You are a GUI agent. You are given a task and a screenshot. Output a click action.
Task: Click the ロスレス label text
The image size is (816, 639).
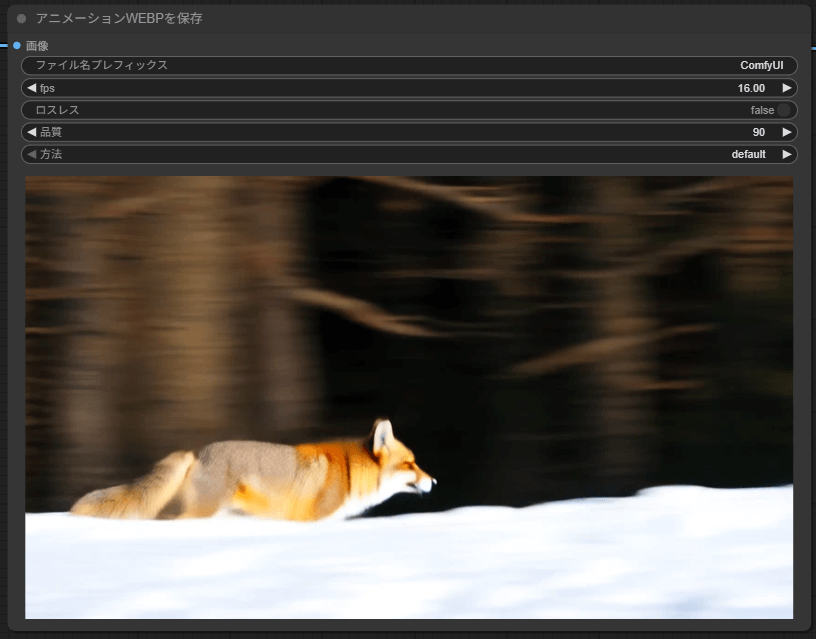click(57, 110)
